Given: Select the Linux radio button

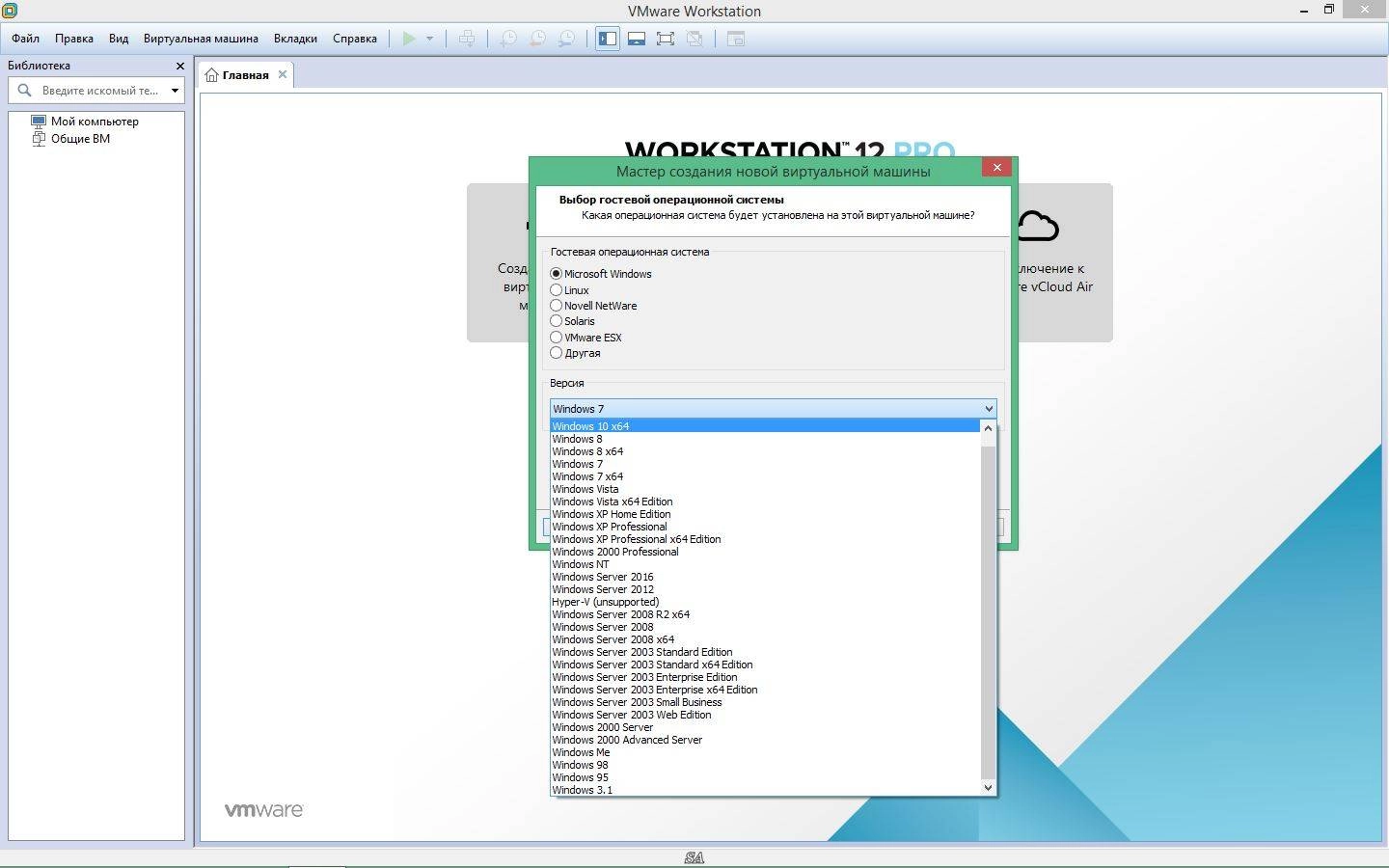Looking at the screenshot, I should [556, 289].
